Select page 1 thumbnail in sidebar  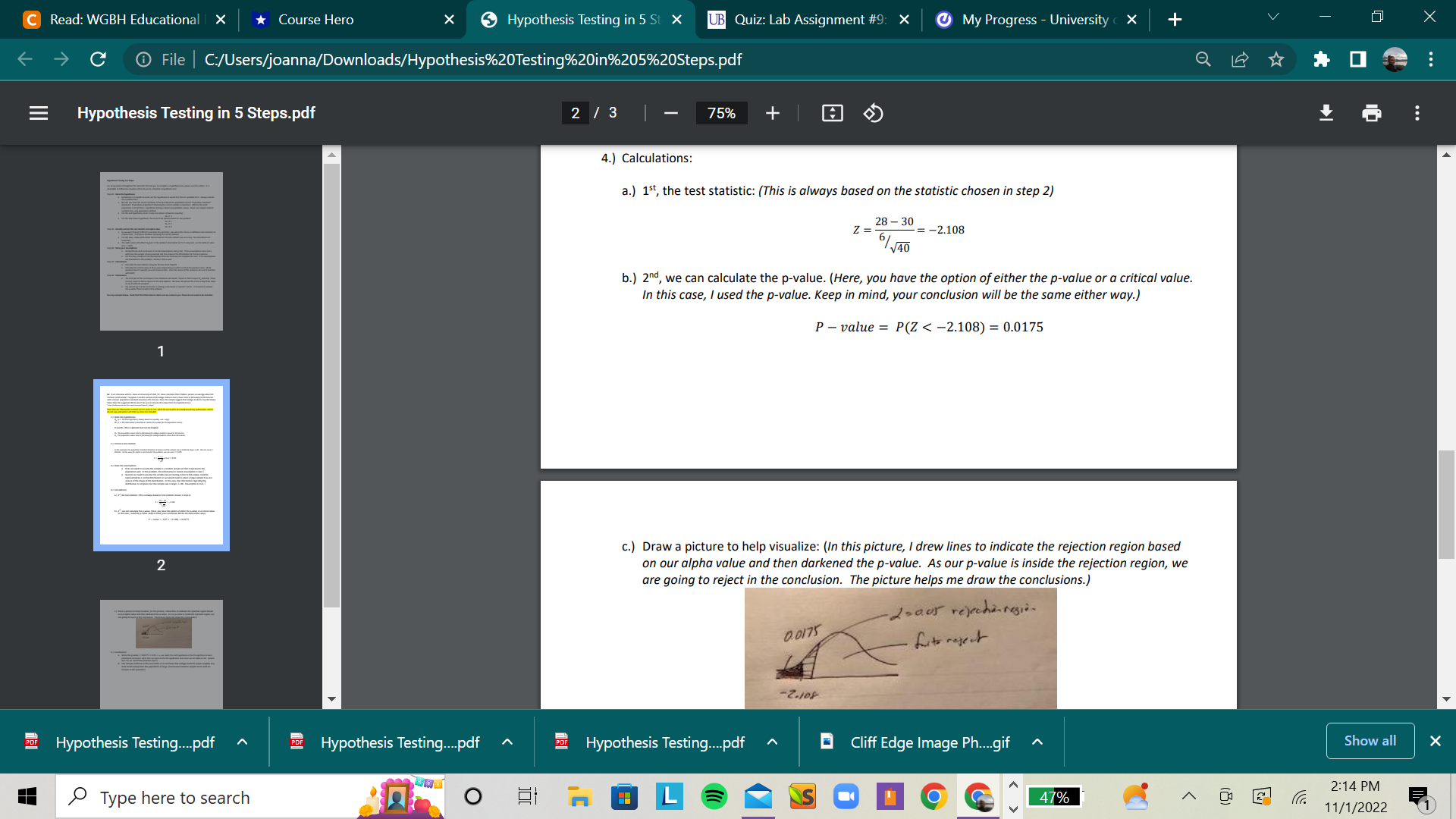[x=161, y=251]
